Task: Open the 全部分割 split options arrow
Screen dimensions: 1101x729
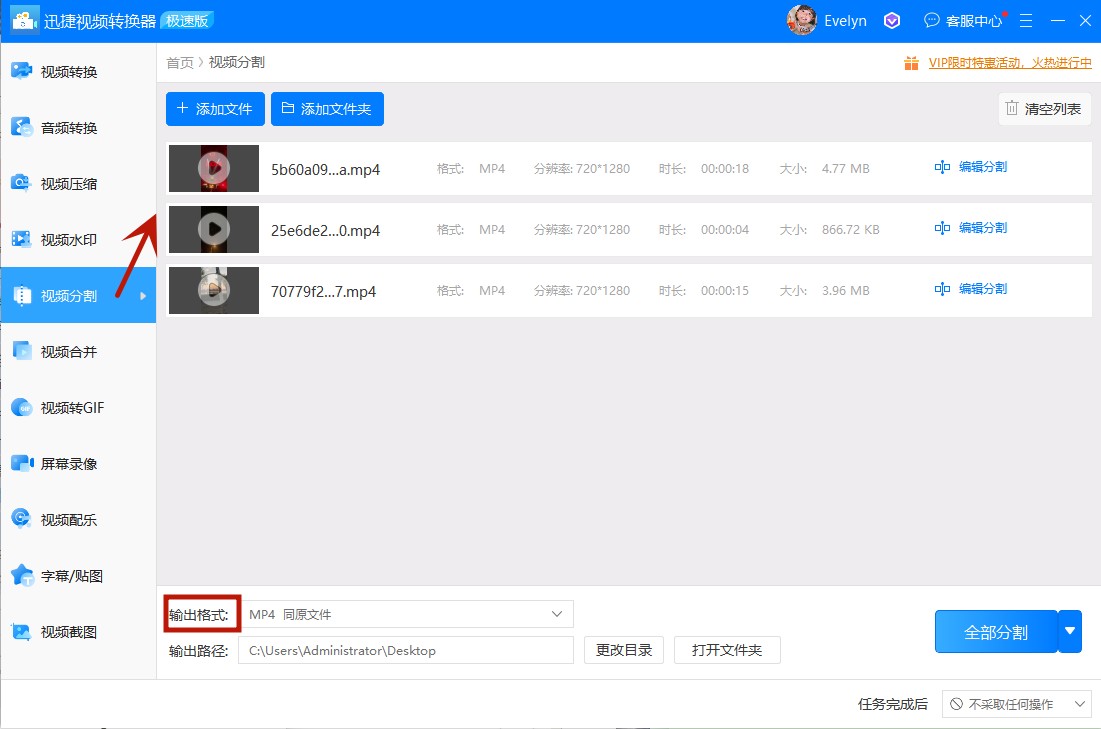Action: 1069,631
